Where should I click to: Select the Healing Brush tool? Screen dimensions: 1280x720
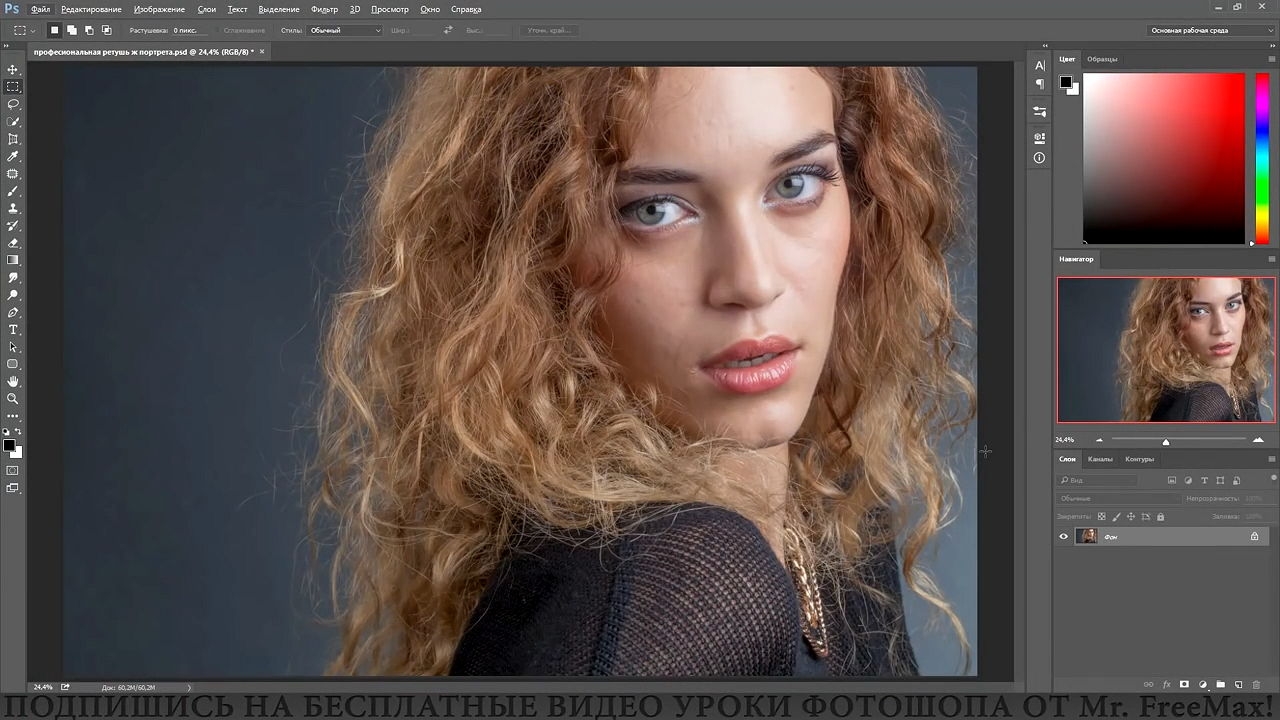[13, 174]
